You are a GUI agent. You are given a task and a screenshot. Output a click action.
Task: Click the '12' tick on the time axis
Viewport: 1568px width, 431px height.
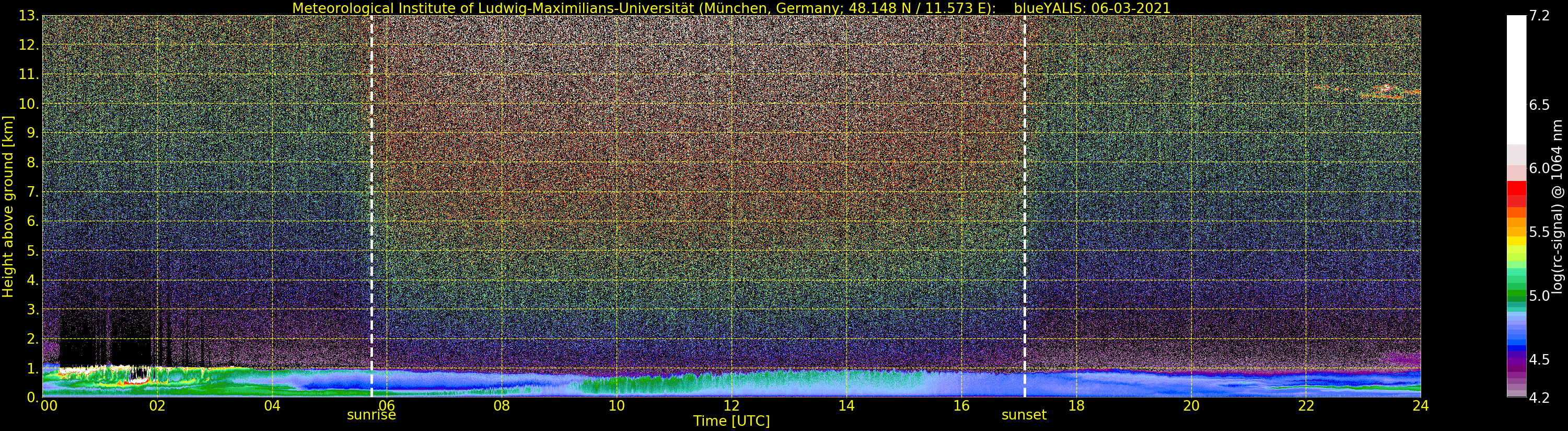pos(731,405)
